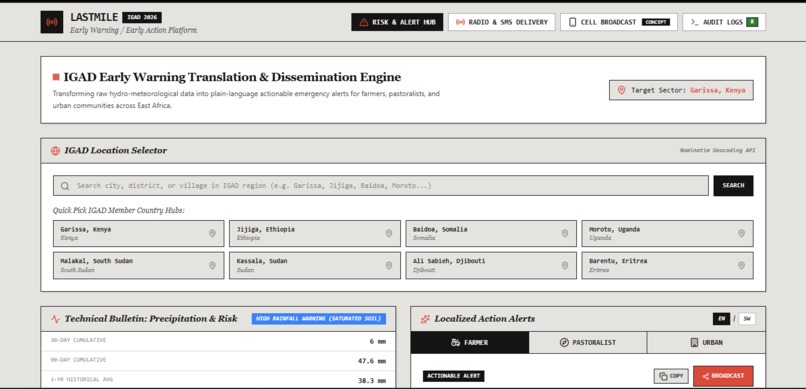Click the share icon in the BROADCAST button
Screen dimensions: 806x389
click(705, 376)
